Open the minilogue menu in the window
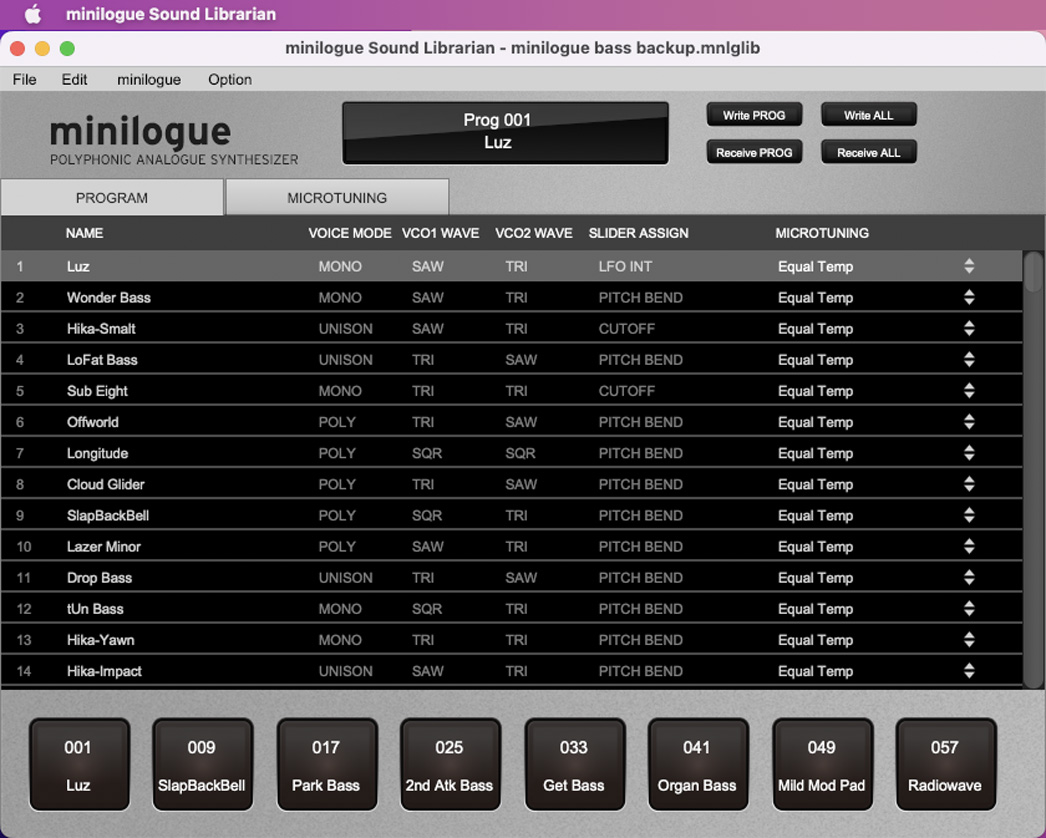This screenshot has height=838, width=1046. [x=149, y=79]
